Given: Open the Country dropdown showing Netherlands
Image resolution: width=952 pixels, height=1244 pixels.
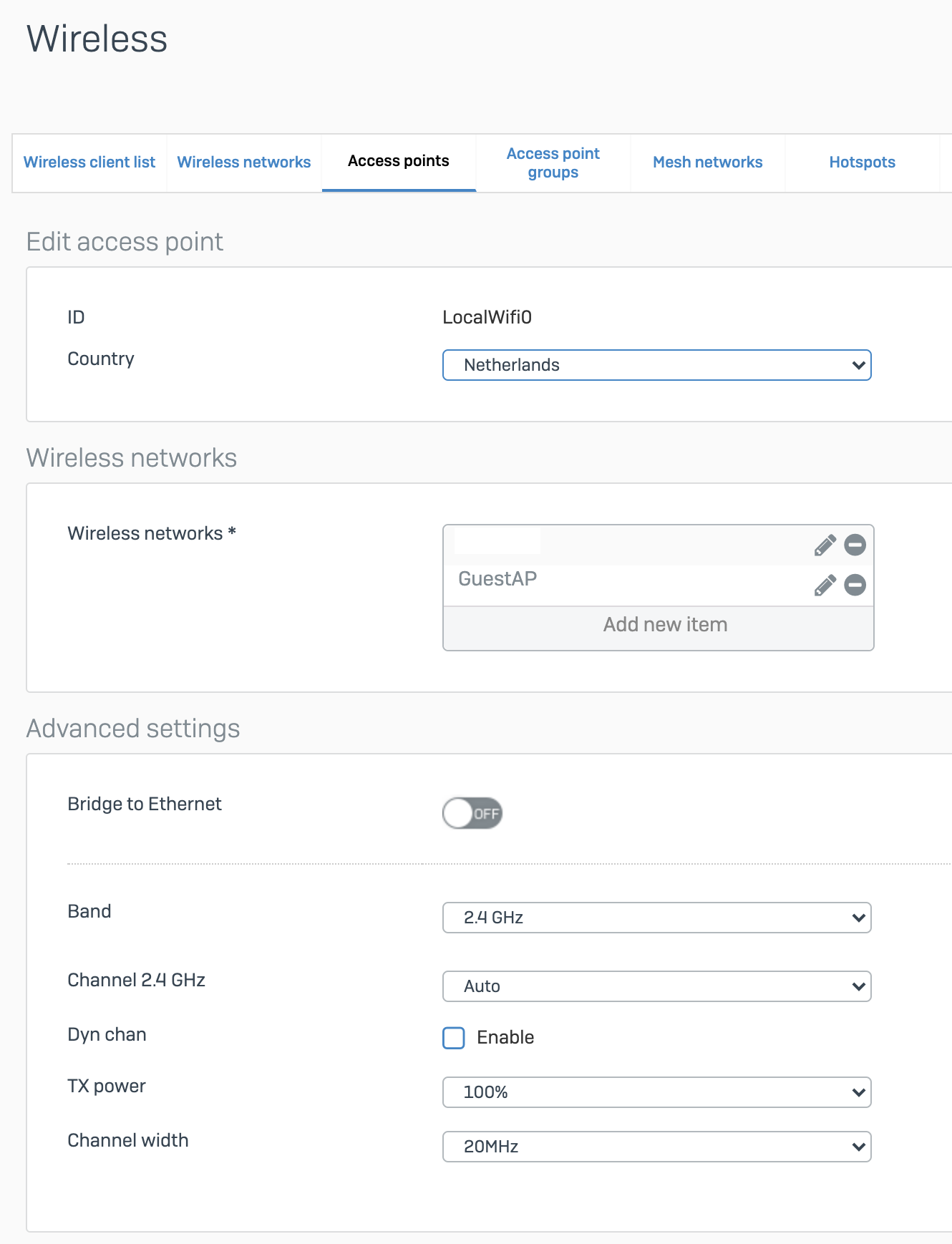Looking at the screenshot, I should click(x=657, y=365).
